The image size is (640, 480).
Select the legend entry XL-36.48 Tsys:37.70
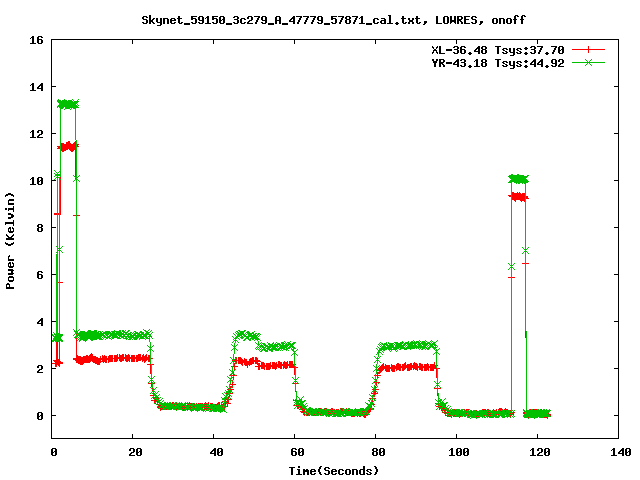click(498, 50)
